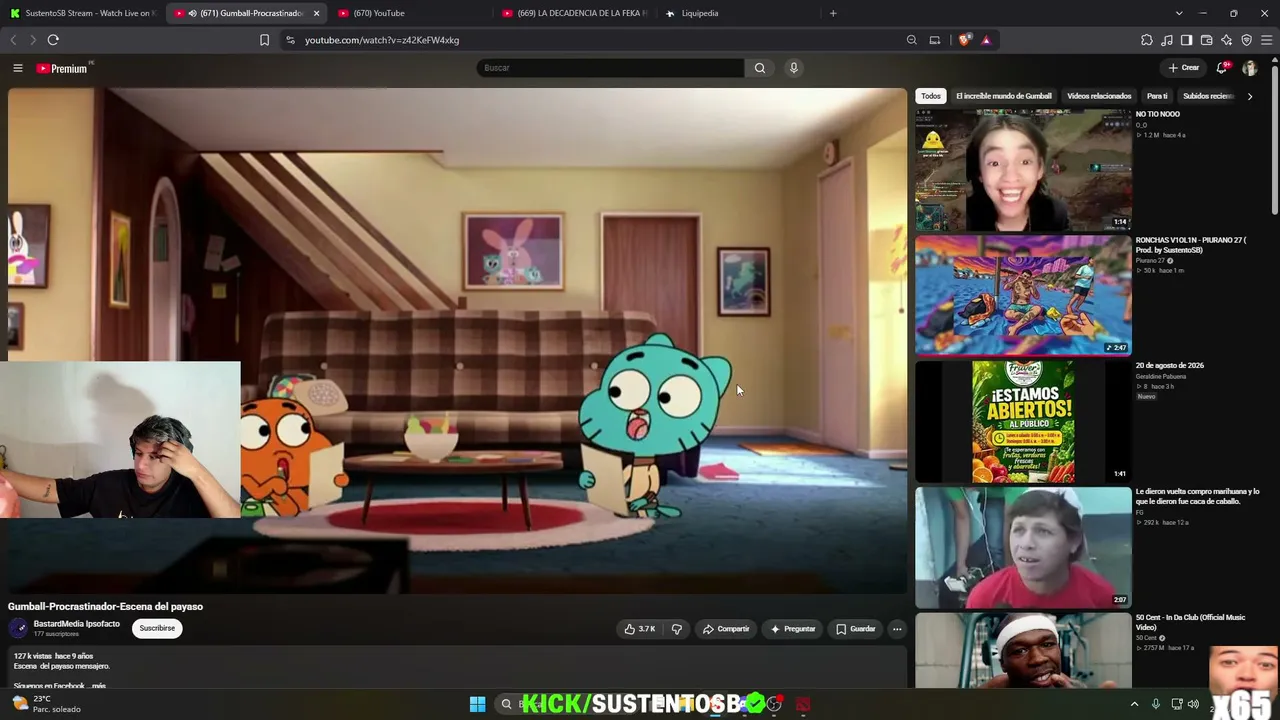Toggle the browser sidebar panel
Screen dimensions: 1280x720
pos(1186,40)
